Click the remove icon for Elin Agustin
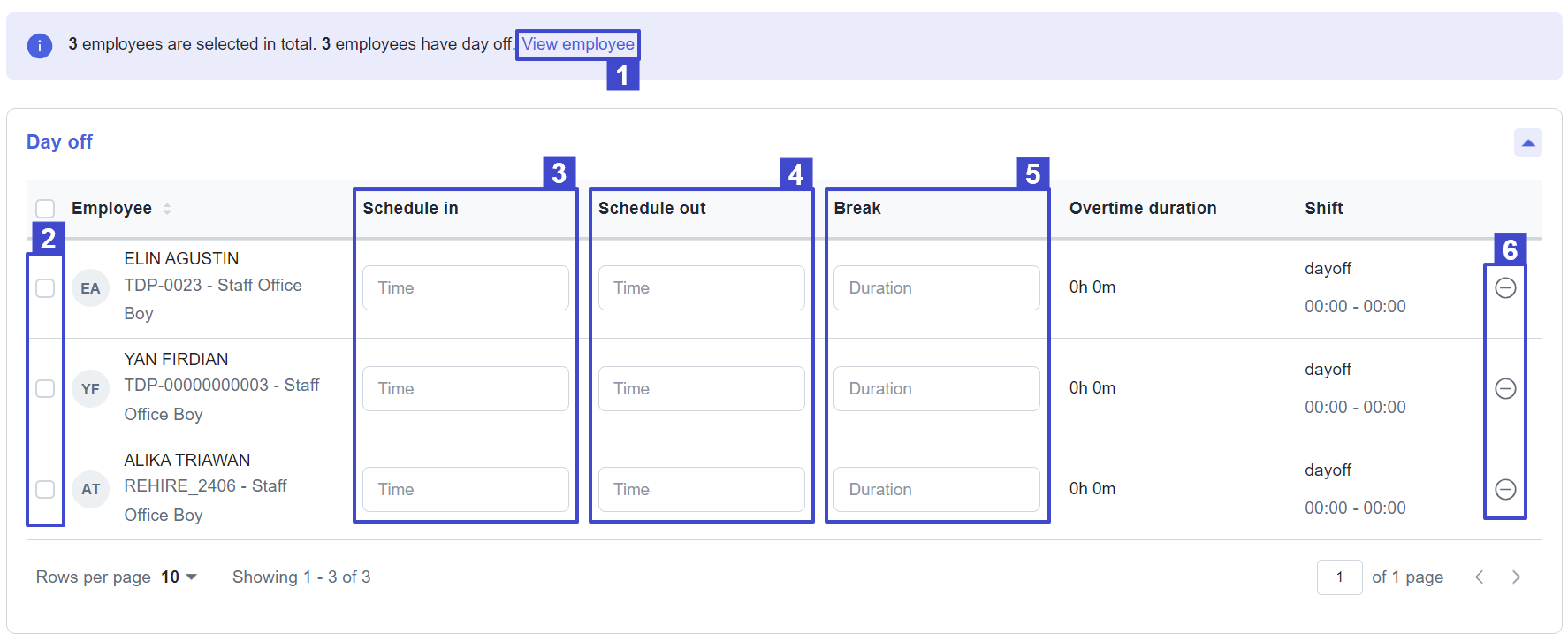1568x642 pixels. pyautogui.click(x=1505, y=287)
